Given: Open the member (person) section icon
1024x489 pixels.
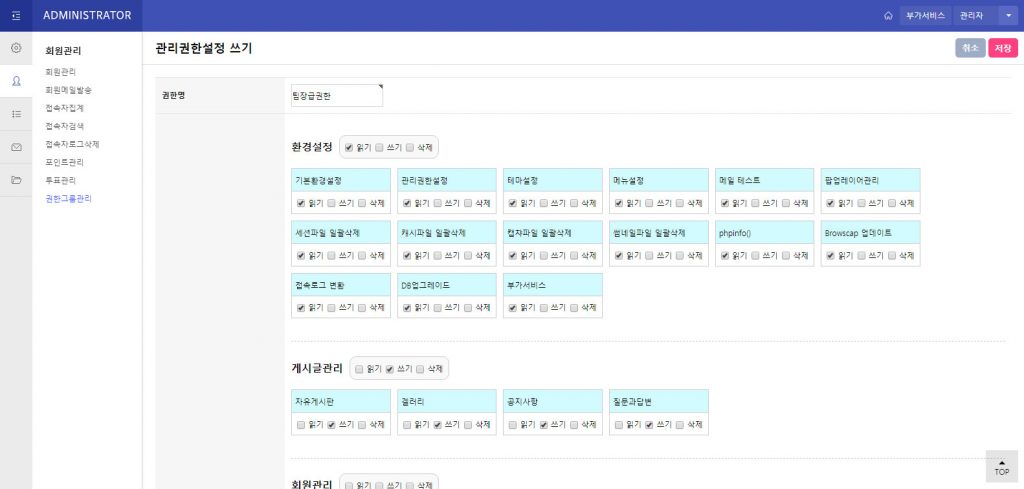Looking at the screenshot, I should tap(16, 81).
